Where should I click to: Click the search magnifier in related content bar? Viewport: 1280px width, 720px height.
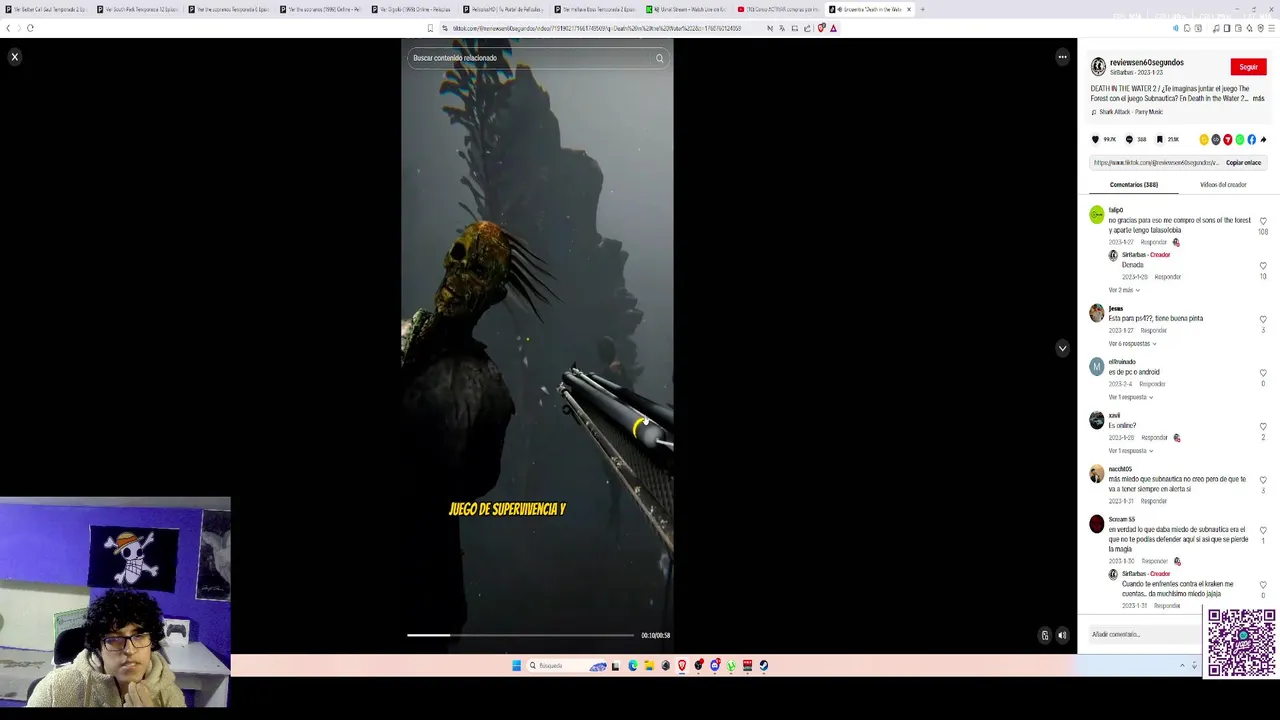[x=660, y=58]
